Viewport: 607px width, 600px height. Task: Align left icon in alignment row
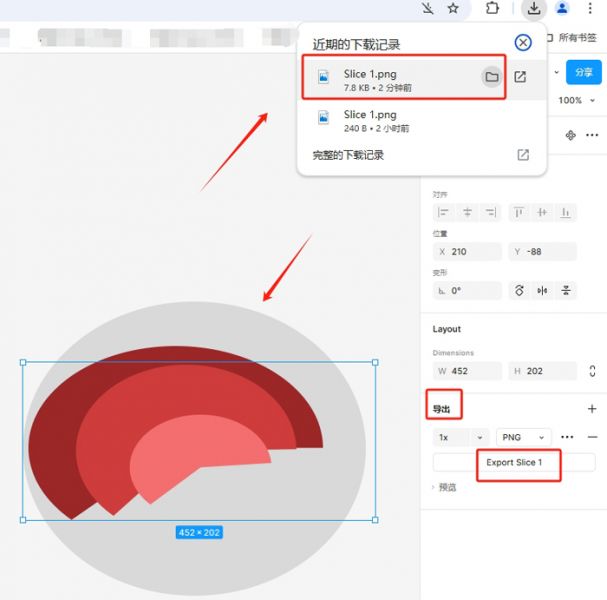point(443,212)
